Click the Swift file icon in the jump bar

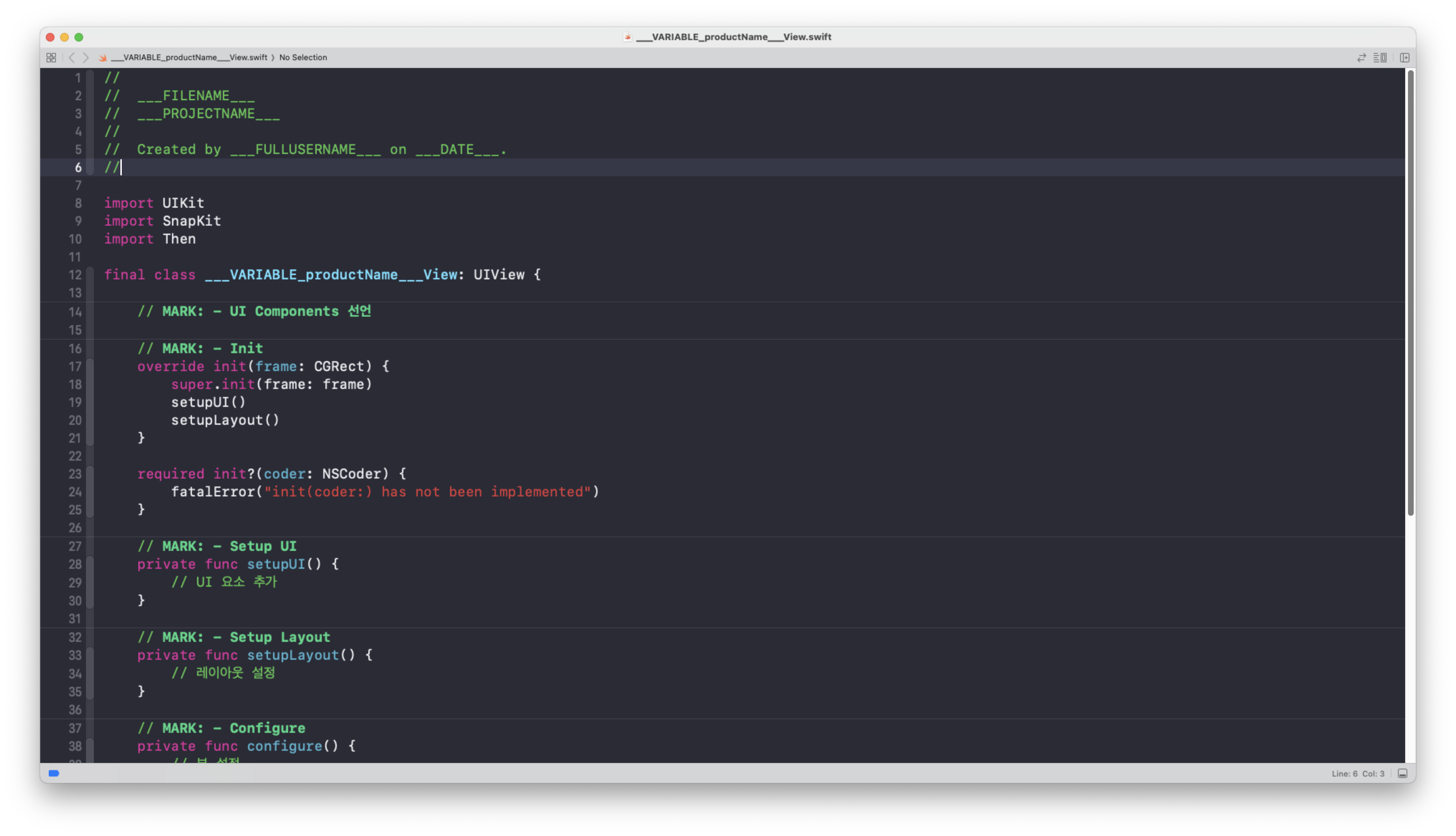103,57
